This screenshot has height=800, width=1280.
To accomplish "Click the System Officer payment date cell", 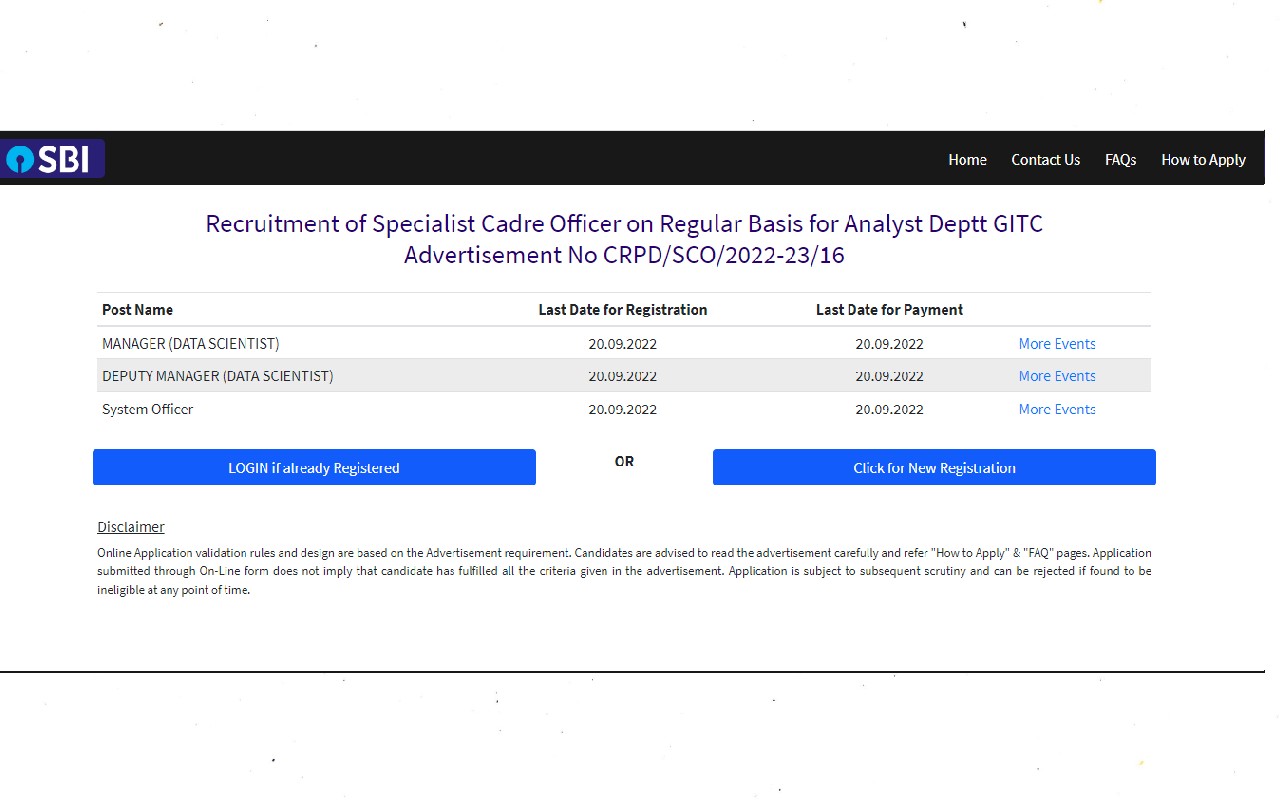I will tap(889, 409).
